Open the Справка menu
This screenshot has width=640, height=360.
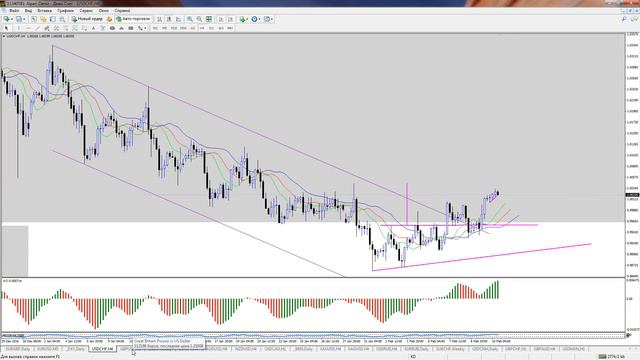point(122,10)
